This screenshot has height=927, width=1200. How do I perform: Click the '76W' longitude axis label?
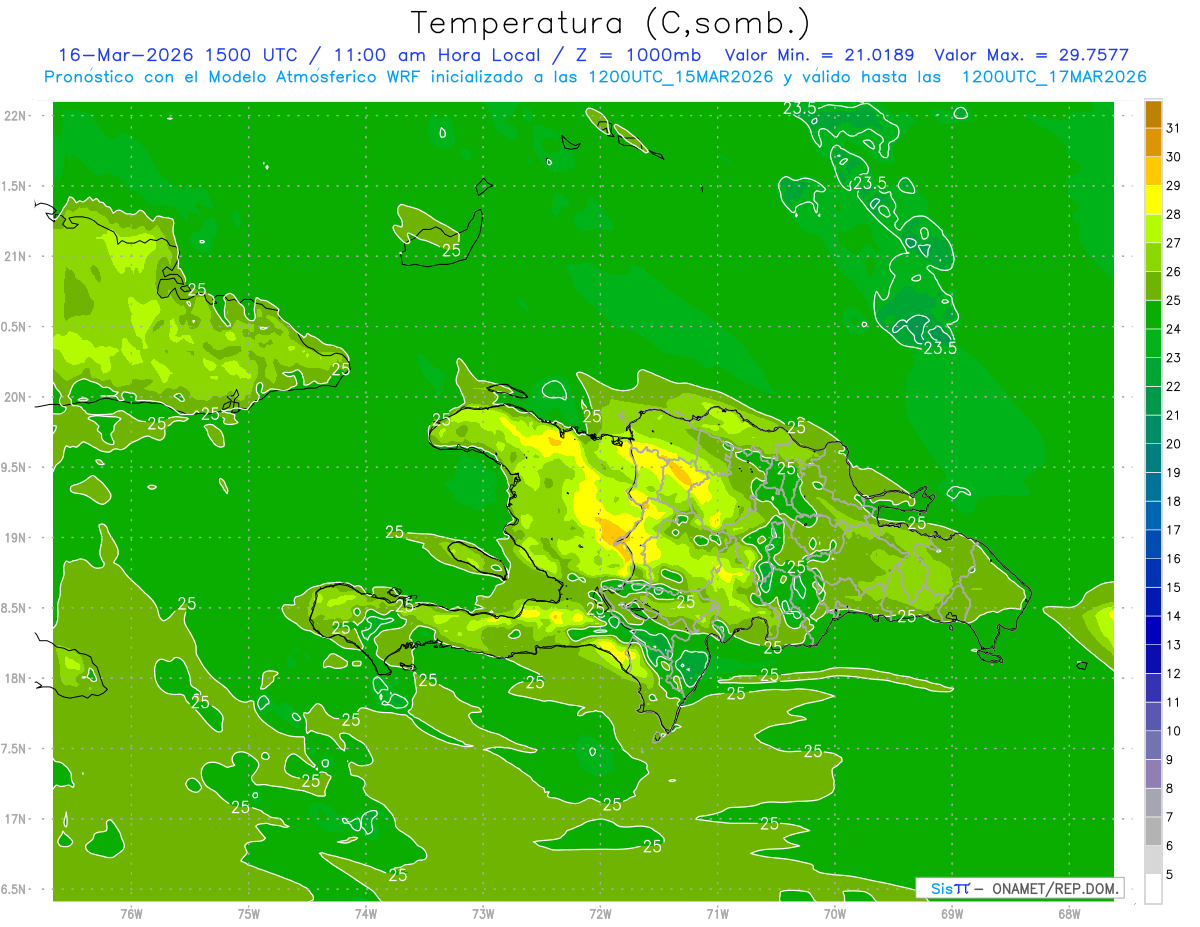pos(131,914)
